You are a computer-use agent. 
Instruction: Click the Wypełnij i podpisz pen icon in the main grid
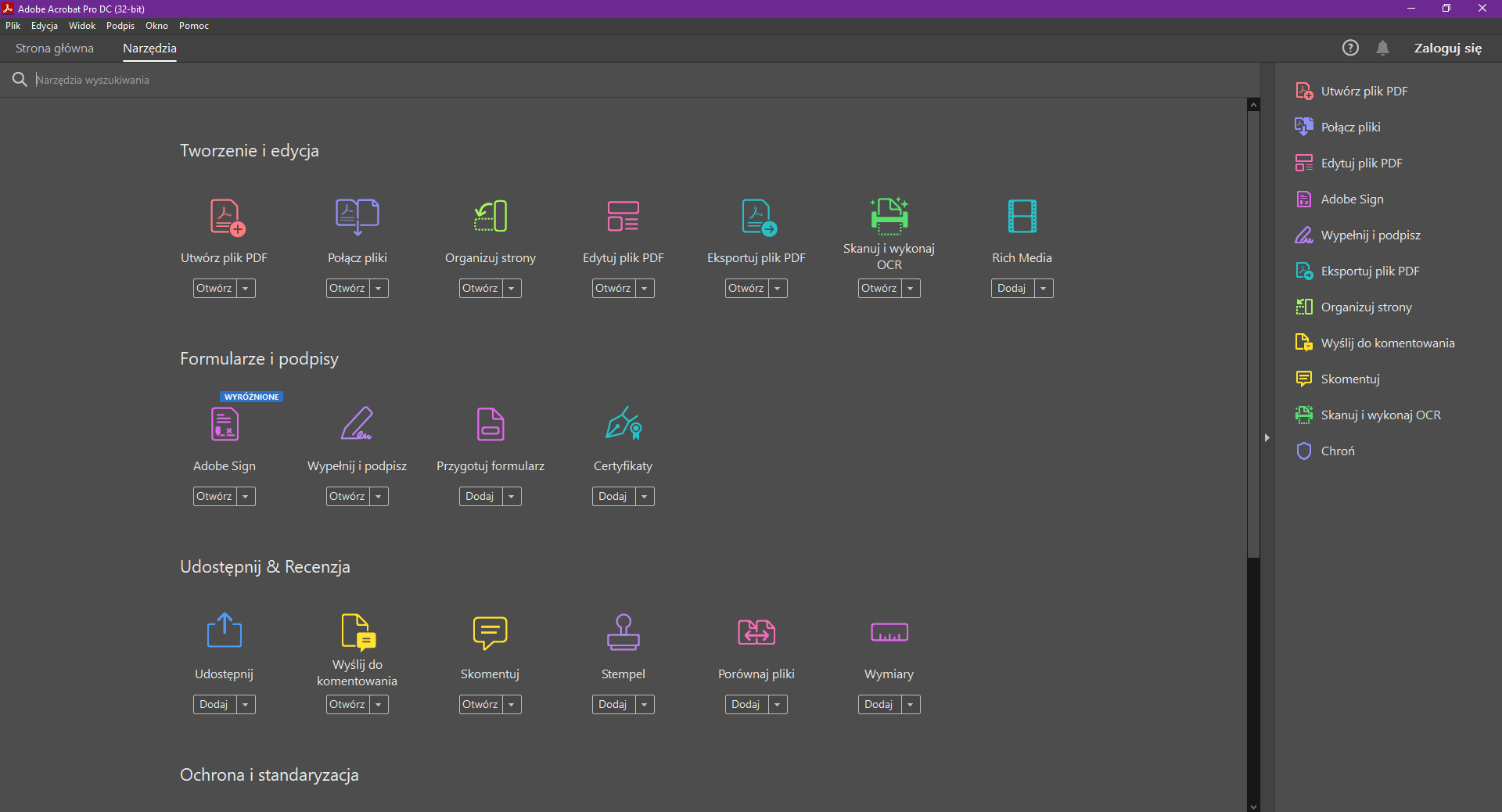click(358, 424)
